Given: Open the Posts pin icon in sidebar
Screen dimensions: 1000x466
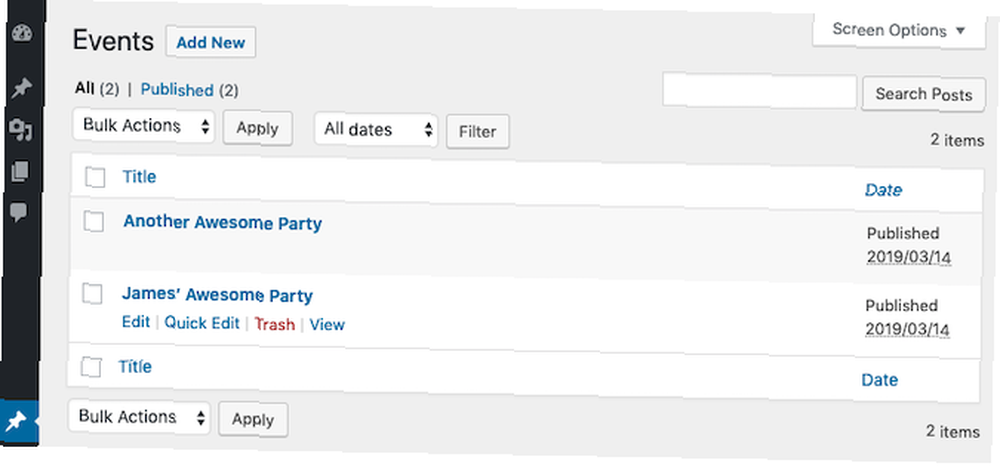Looking at the screenshot, I should click(22, 89).
